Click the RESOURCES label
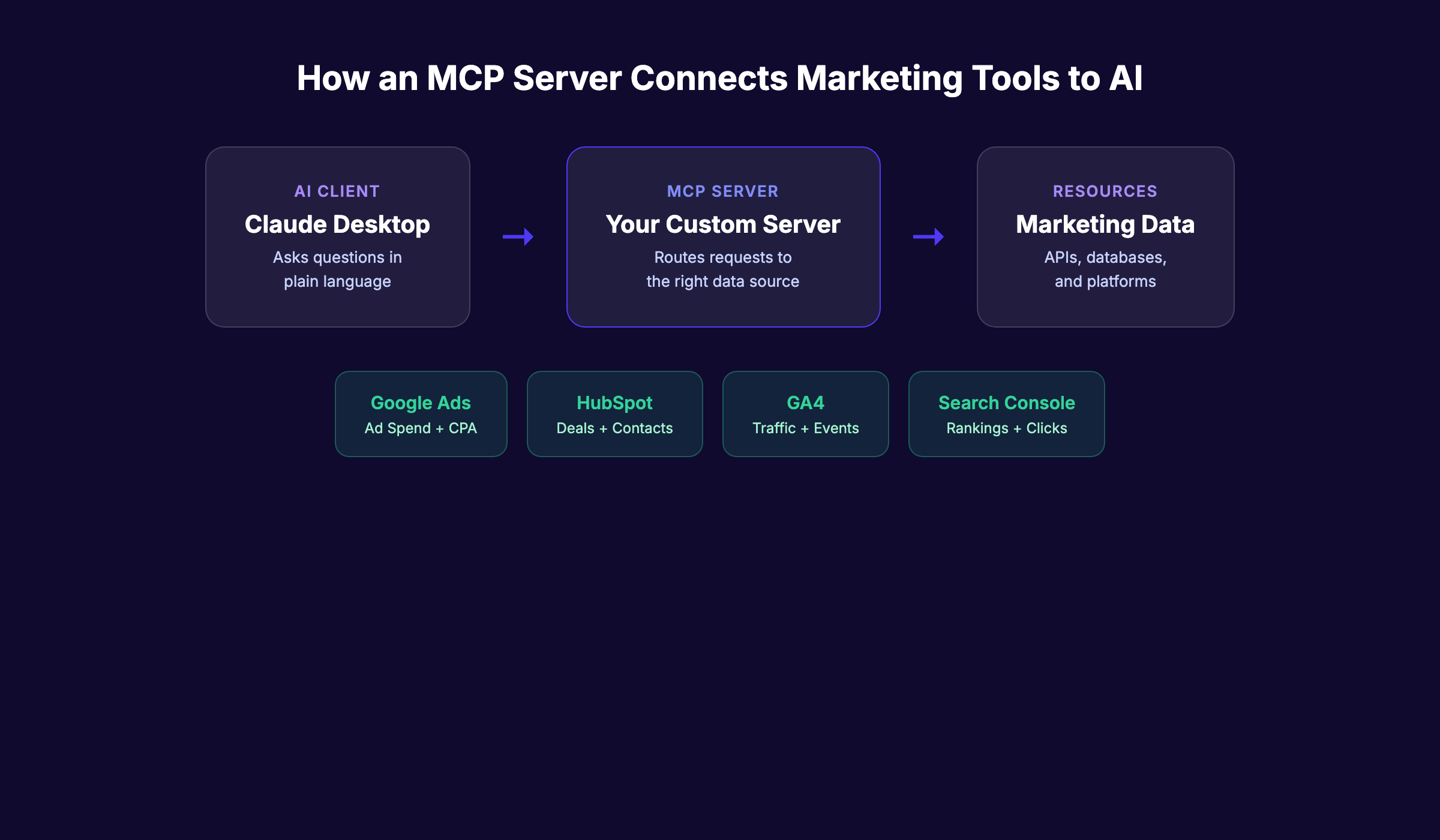Image resolution: width=1440 pixels, height=840 pixels. point(1105,191)
